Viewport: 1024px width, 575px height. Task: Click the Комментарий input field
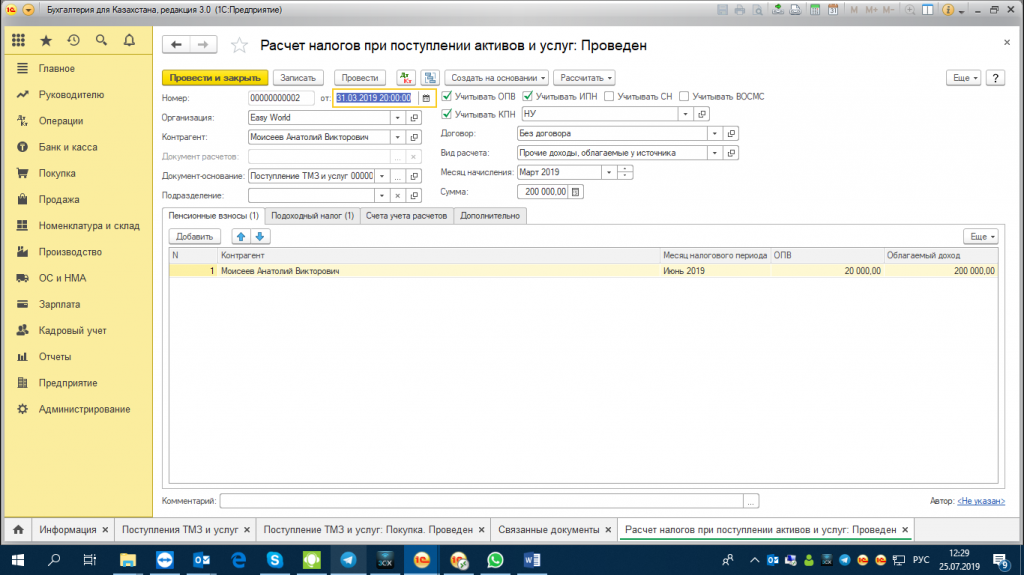[482, 501]
